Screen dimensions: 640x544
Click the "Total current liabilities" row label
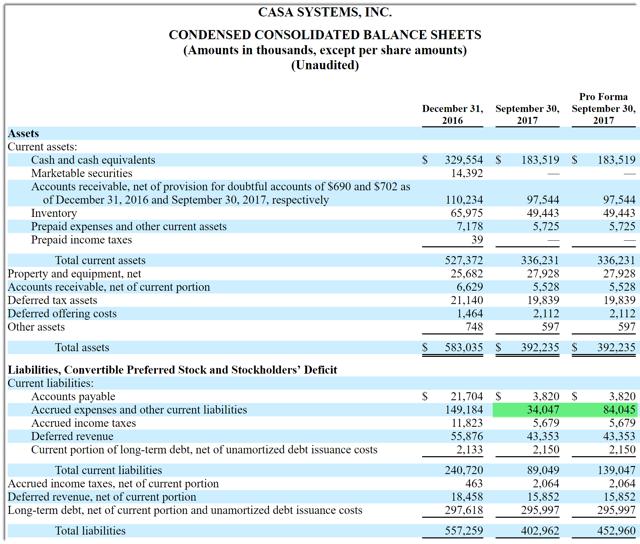click(x=108, y=471)
